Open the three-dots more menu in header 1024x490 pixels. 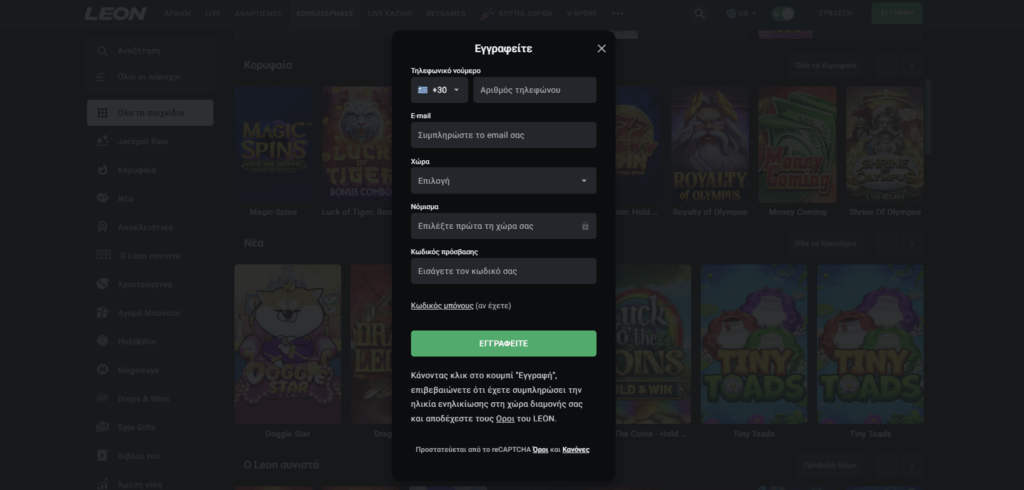pyautogui.click(x=618, y=13)
